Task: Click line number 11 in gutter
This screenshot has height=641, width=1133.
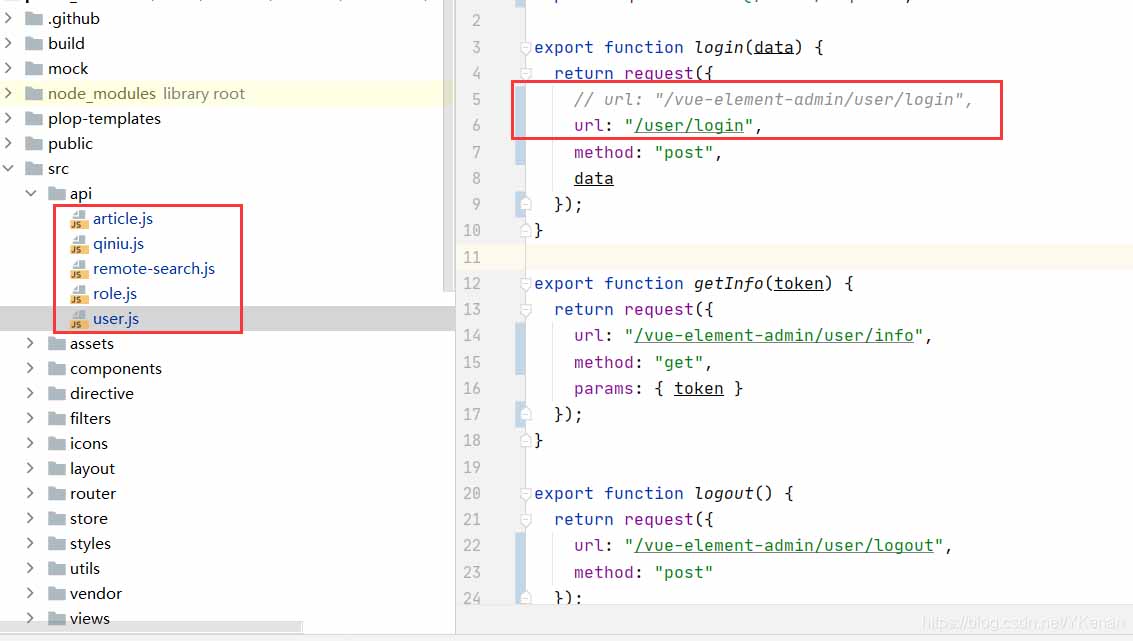Action: click(x=472, y=257)
